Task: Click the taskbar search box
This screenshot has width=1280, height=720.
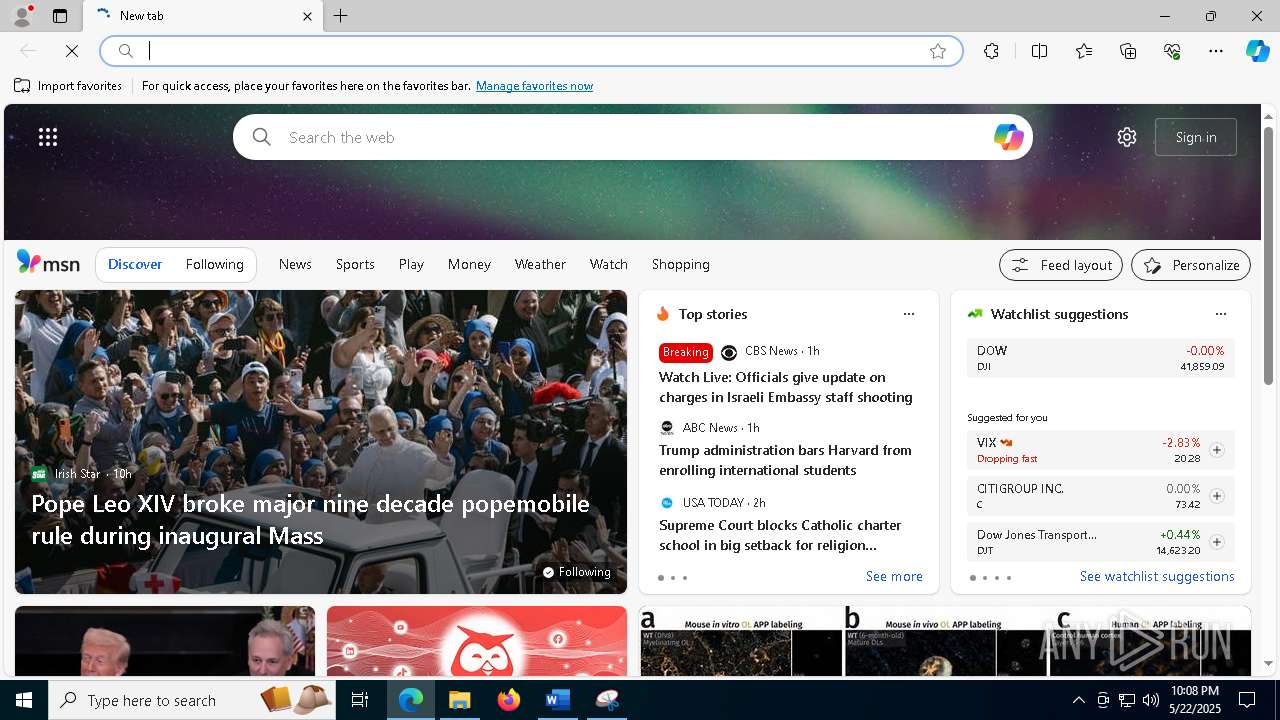Action: coord(190,700)
